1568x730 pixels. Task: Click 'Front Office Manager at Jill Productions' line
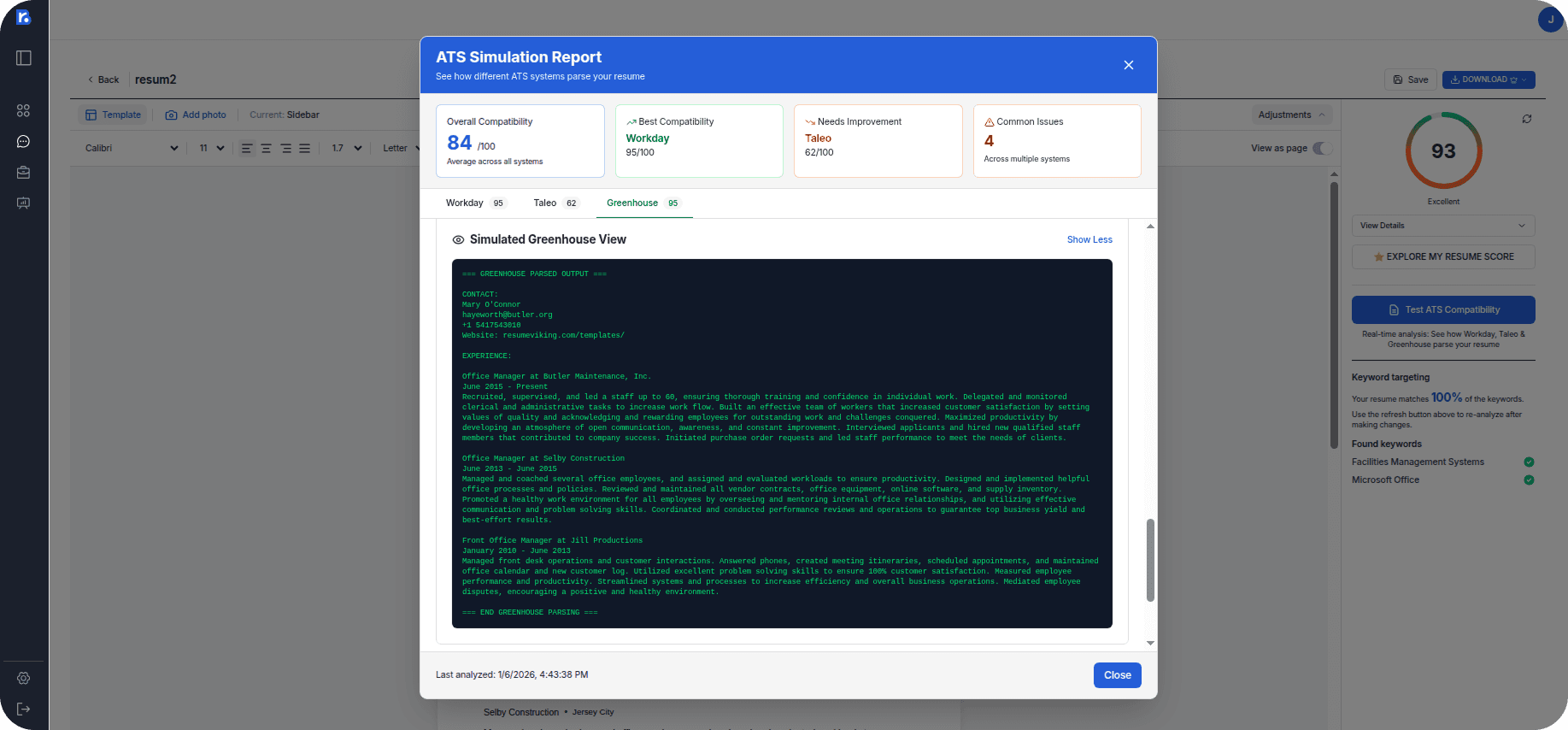552,540
